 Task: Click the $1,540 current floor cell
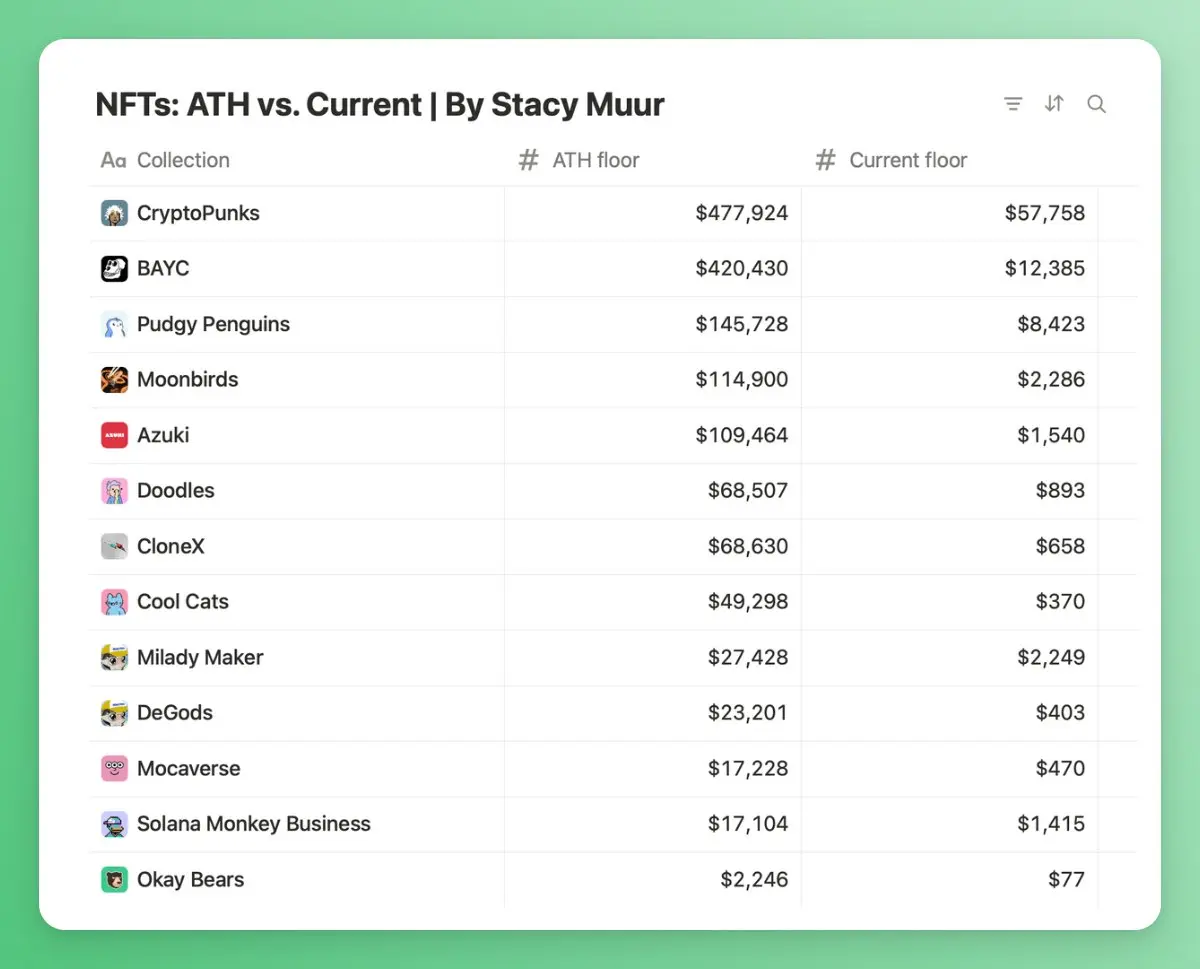coord(950,435)
